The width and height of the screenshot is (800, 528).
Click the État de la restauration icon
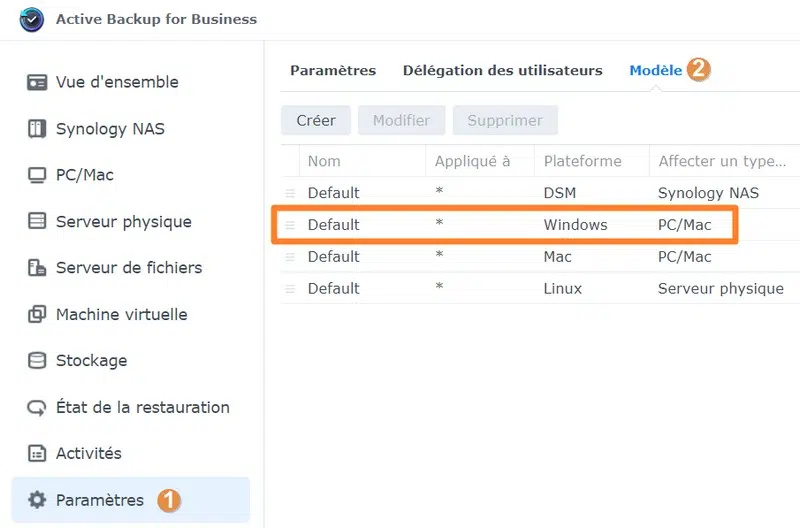37,407
